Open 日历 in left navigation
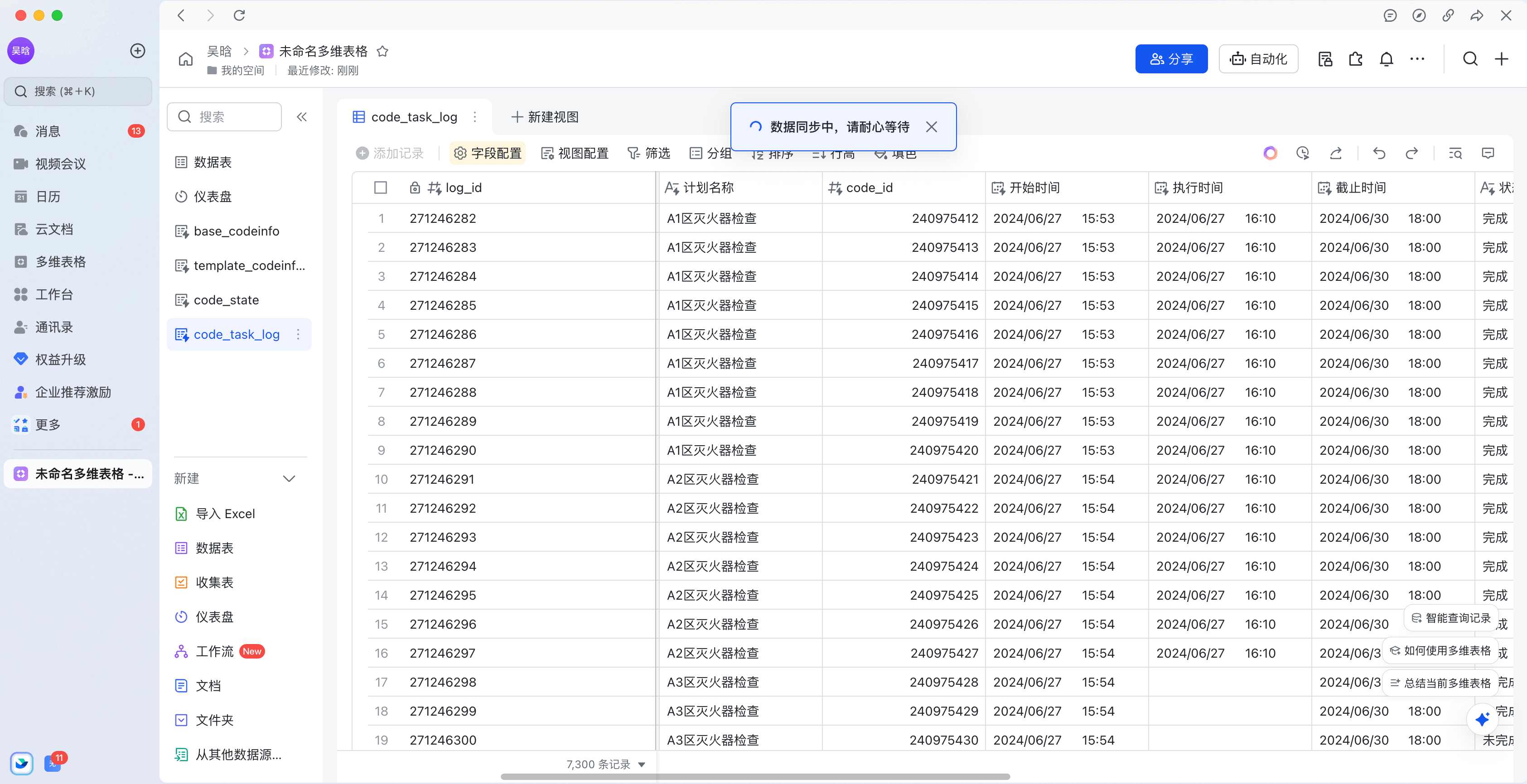 pyautogui.click(x=77, y=197)
